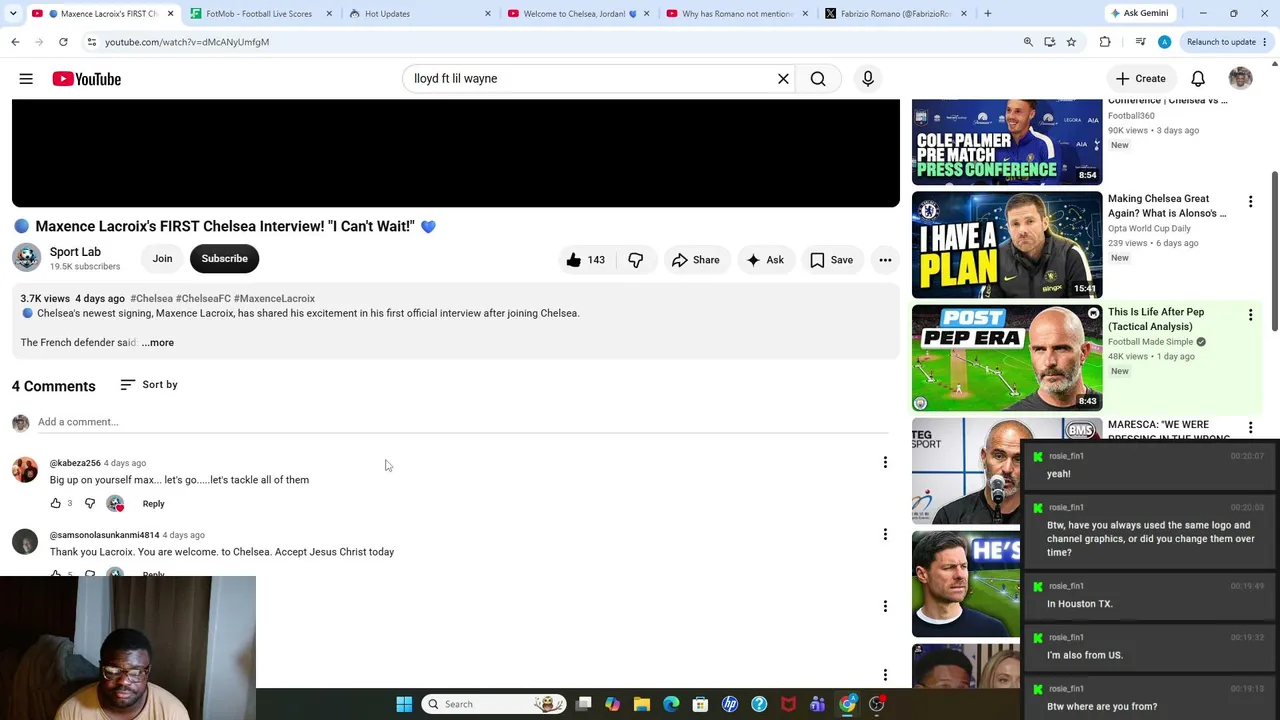
Task: Open the YouTube guide hamburger menu
Action: 26,79
